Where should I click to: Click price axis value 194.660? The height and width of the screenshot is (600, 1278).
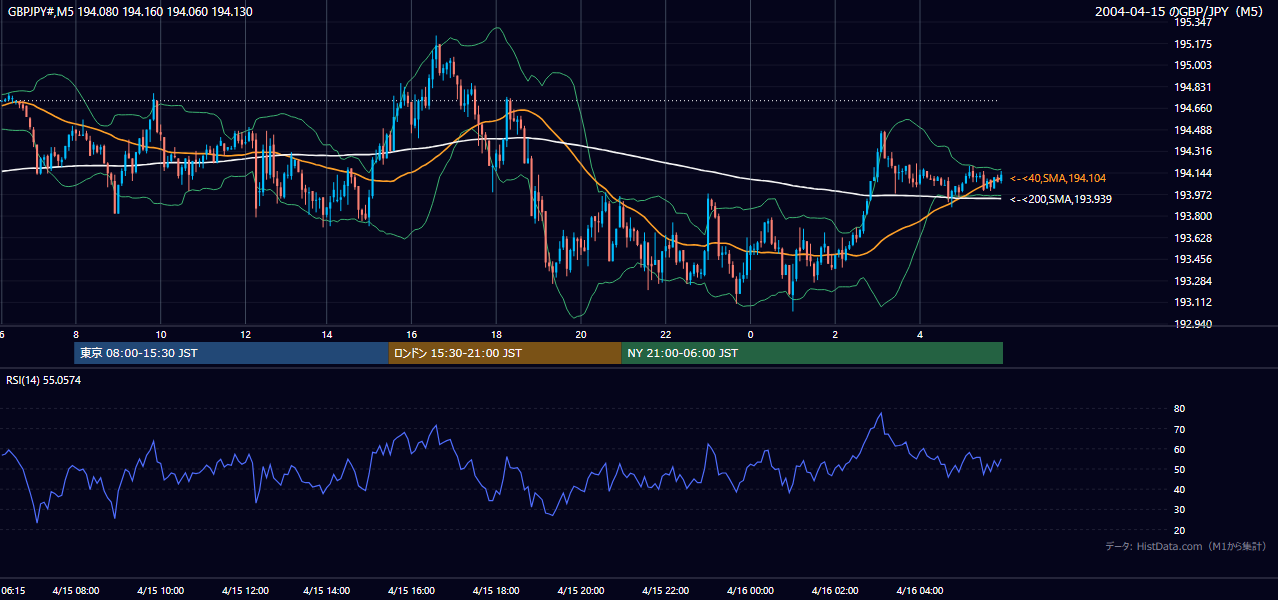(1193, 108)
